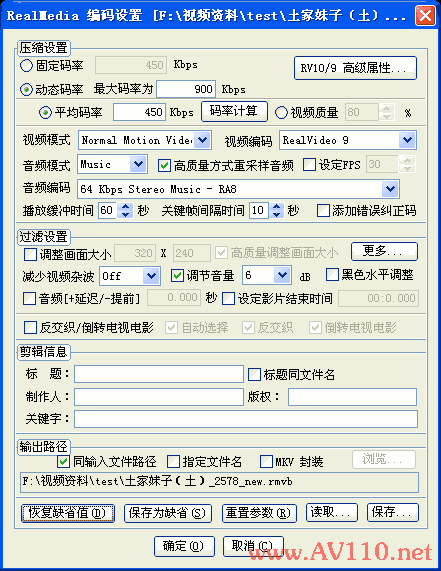Click the 版权 input field
The image size is (441, 571).
pyautogui.click(x=352, y=397)
